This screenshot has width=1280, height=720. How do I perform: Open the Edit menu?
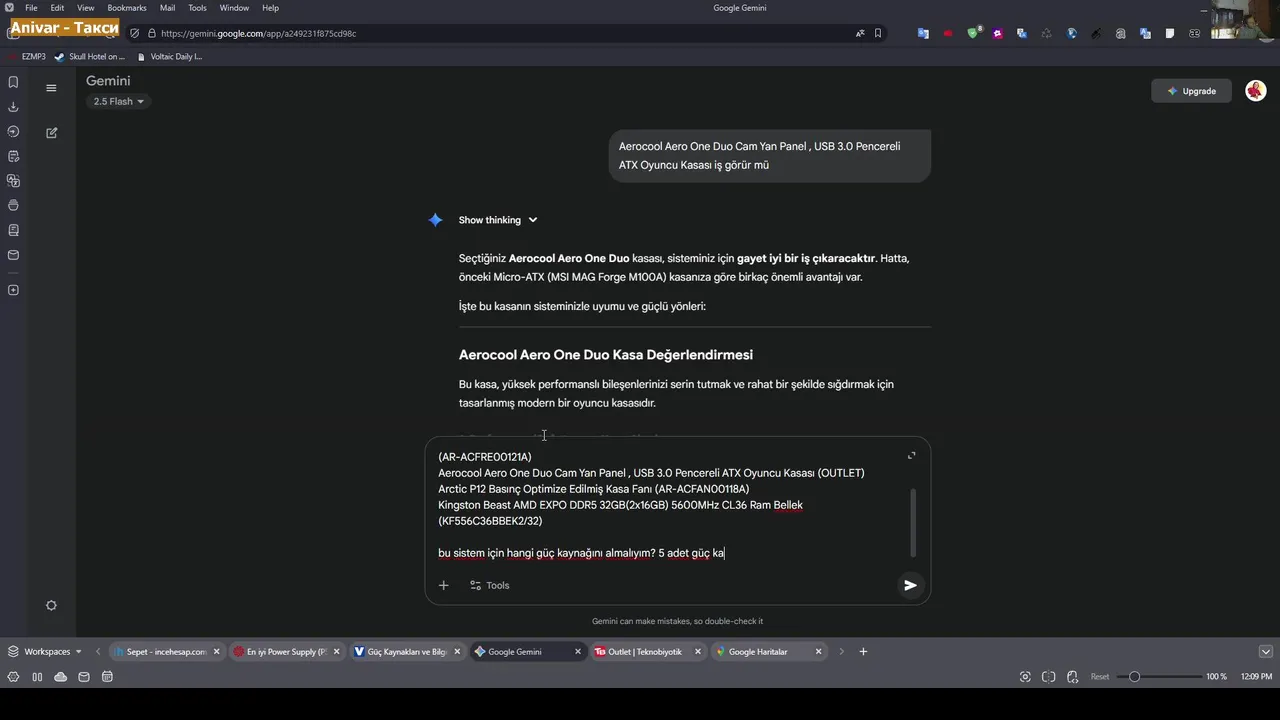coord(57,8)
